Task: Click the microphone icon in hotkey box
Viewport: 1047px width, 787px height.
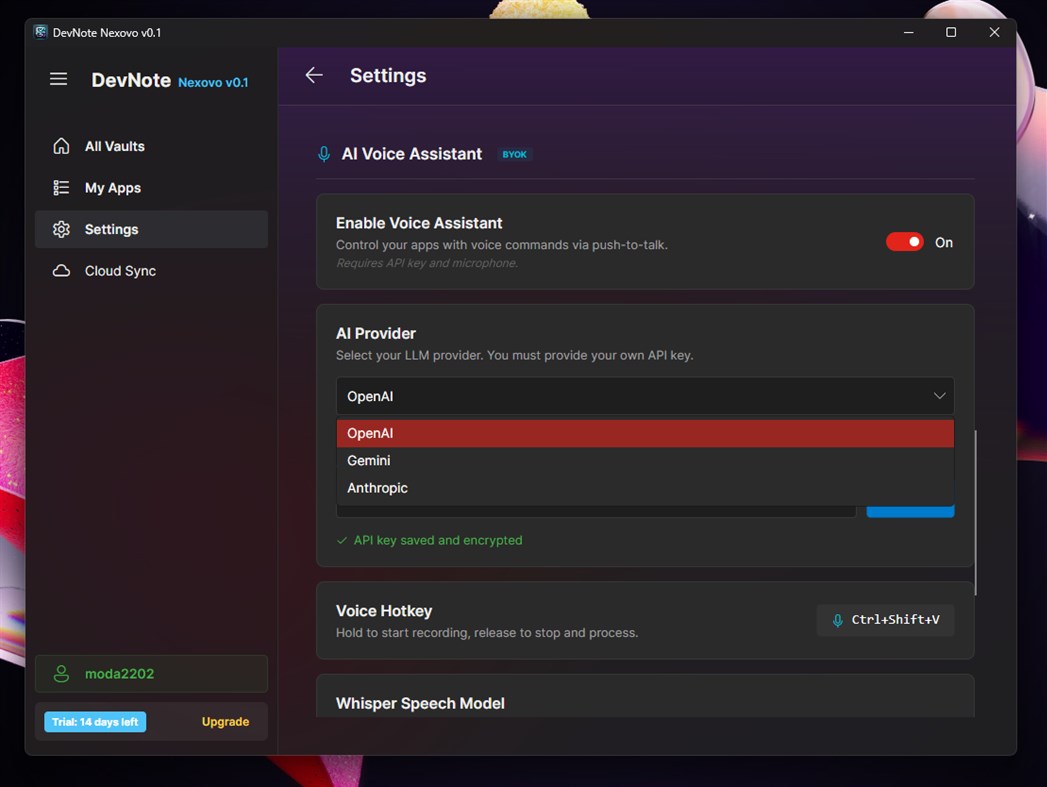Action: click(837, 620)
